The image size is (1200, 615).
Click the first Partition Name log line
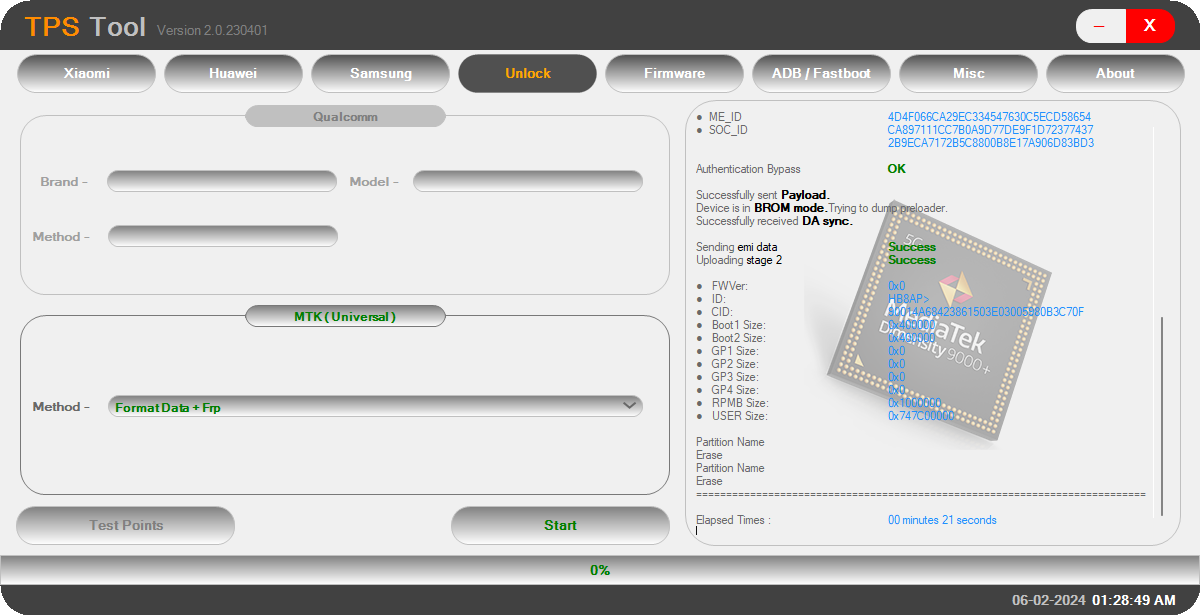(730, 442)
